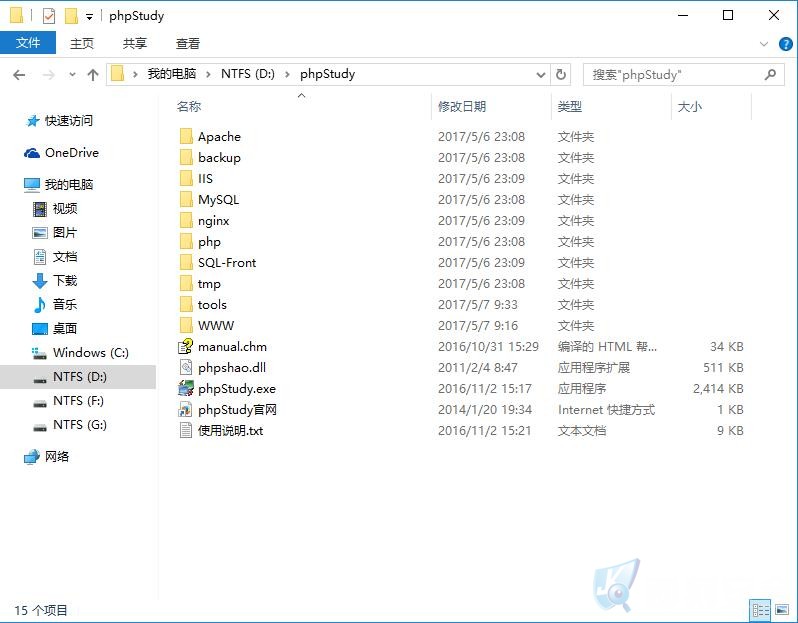Screen dimensions: 798x623
Task: Switch to large icons view in status bar
Action: point(782,610)
